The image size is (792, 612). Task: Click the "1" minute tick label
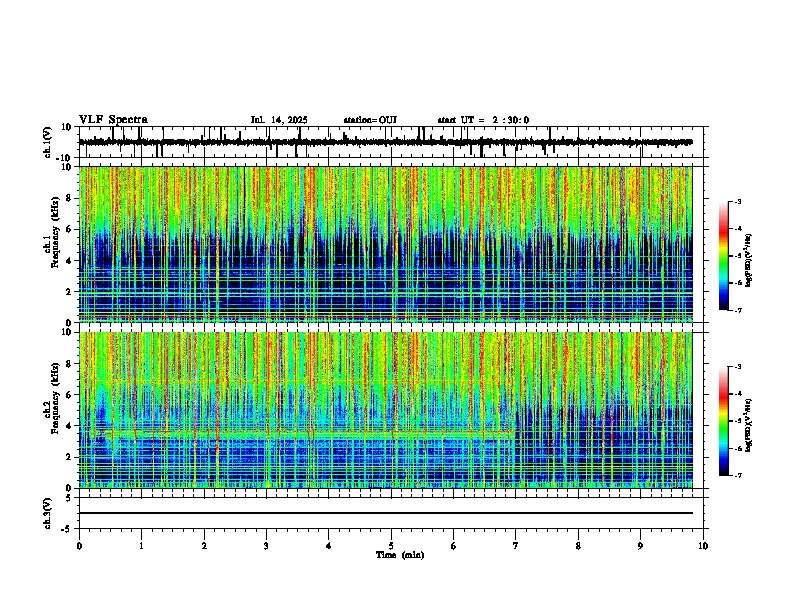[141, 546]
